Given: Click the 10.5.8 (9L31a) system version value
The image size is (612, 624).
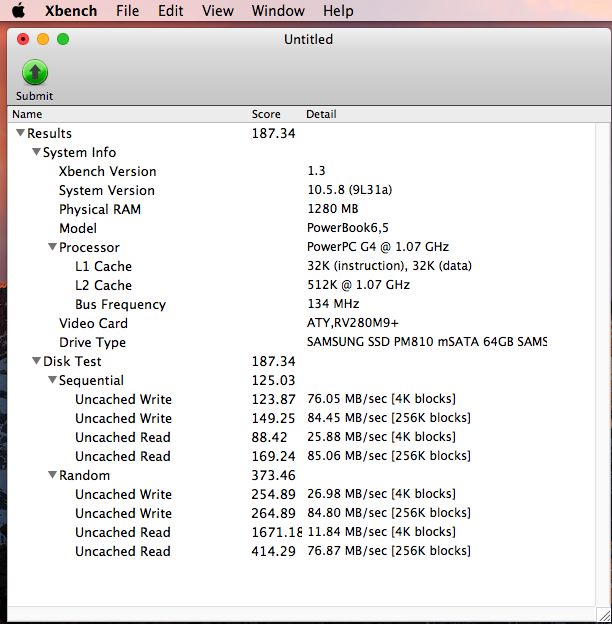Looking at the screenshot, I should 349,190.
